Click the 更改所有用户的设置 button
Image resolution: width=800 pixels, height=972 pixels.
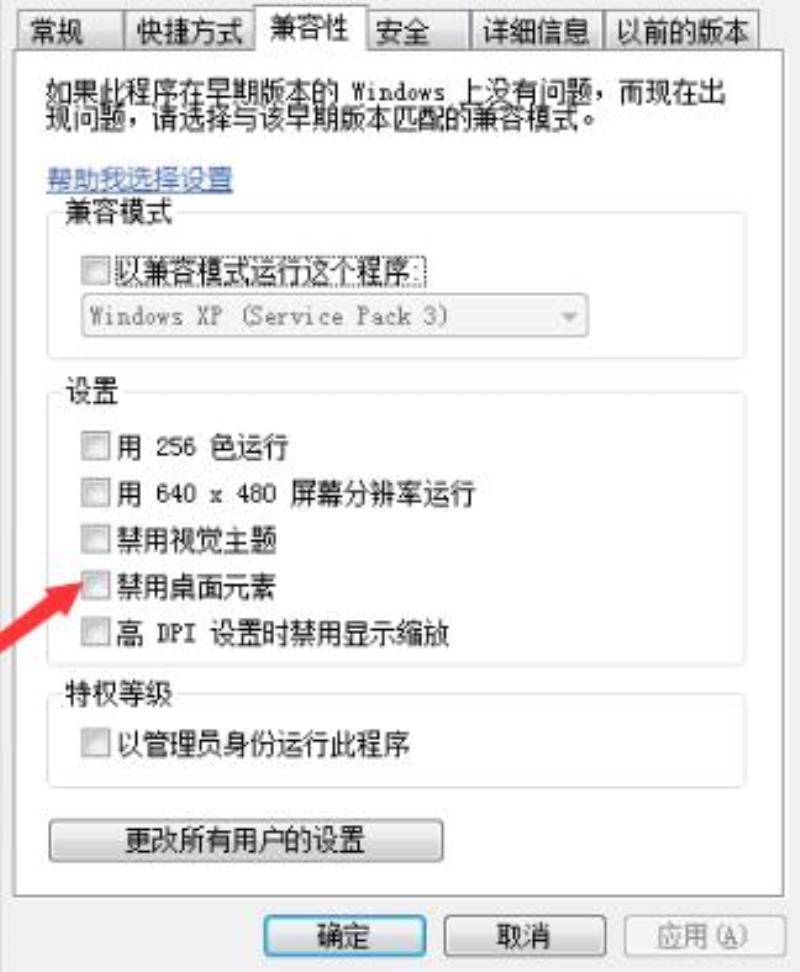(x=246, y=841)
